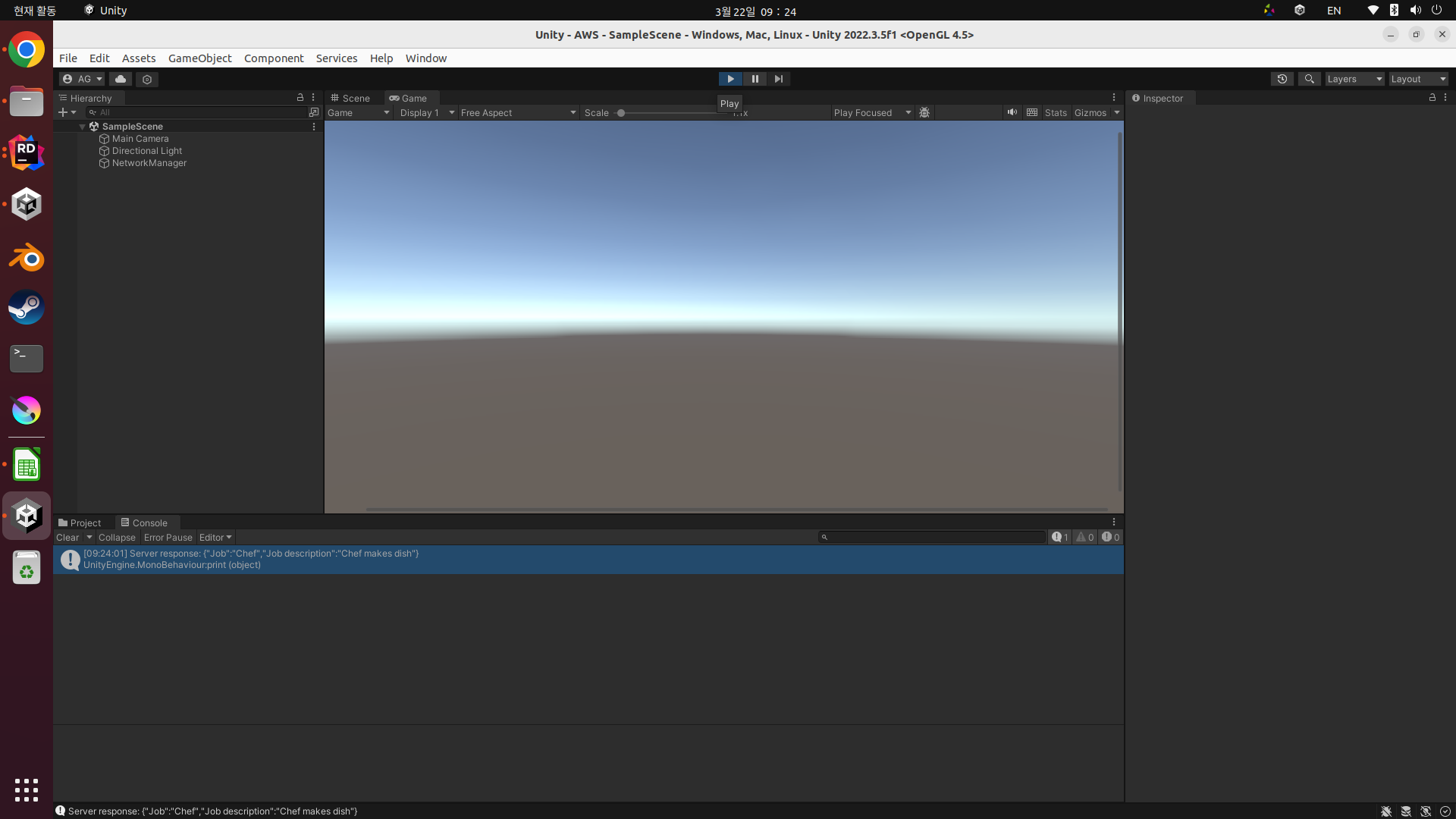1456x819 pixels.
Task: Click the Step frame button
Action: tap(779, 79)
